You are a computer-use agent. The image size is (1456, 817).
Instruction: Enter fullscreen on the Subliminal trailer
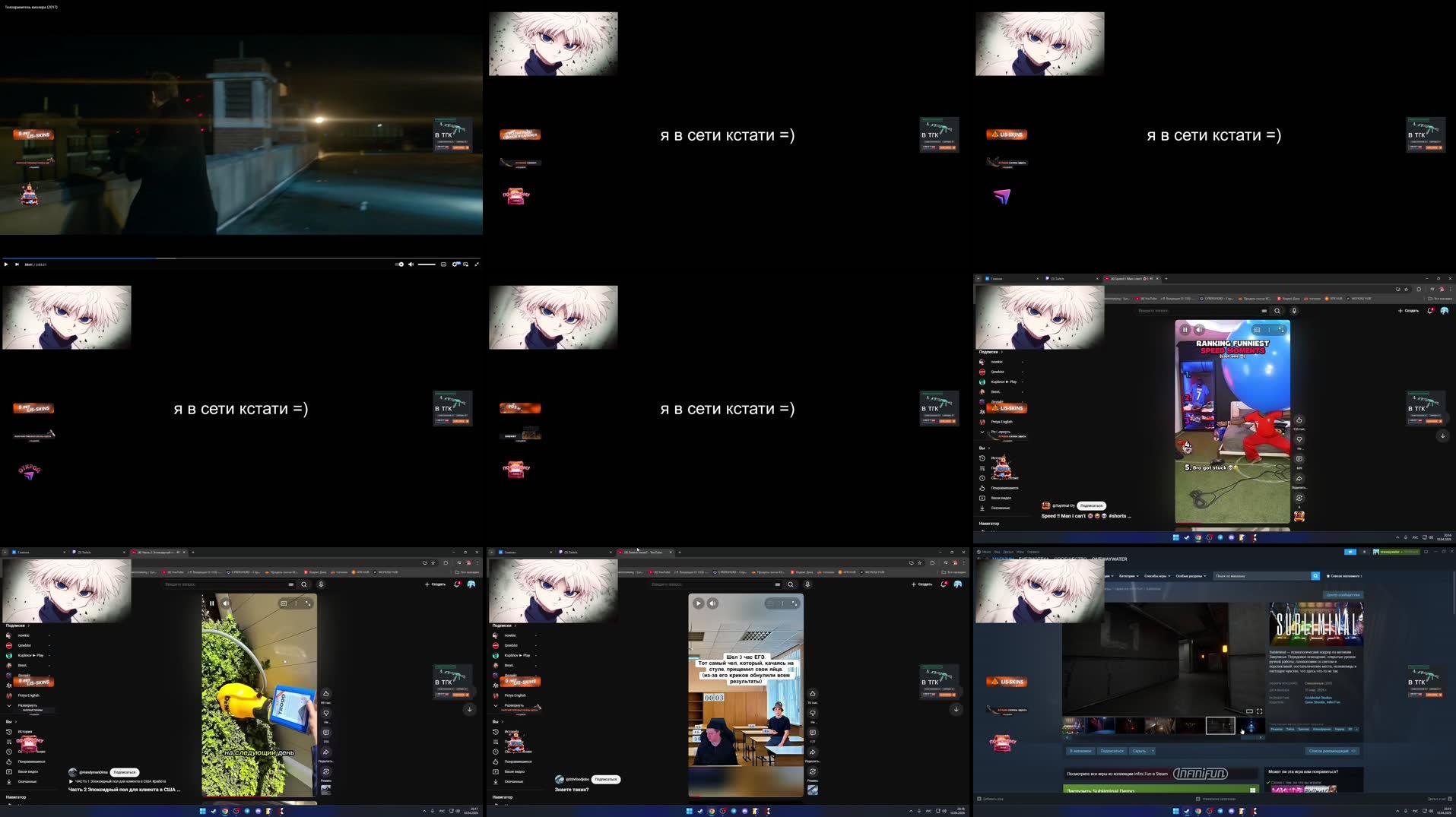click(x=1259, y=711)
